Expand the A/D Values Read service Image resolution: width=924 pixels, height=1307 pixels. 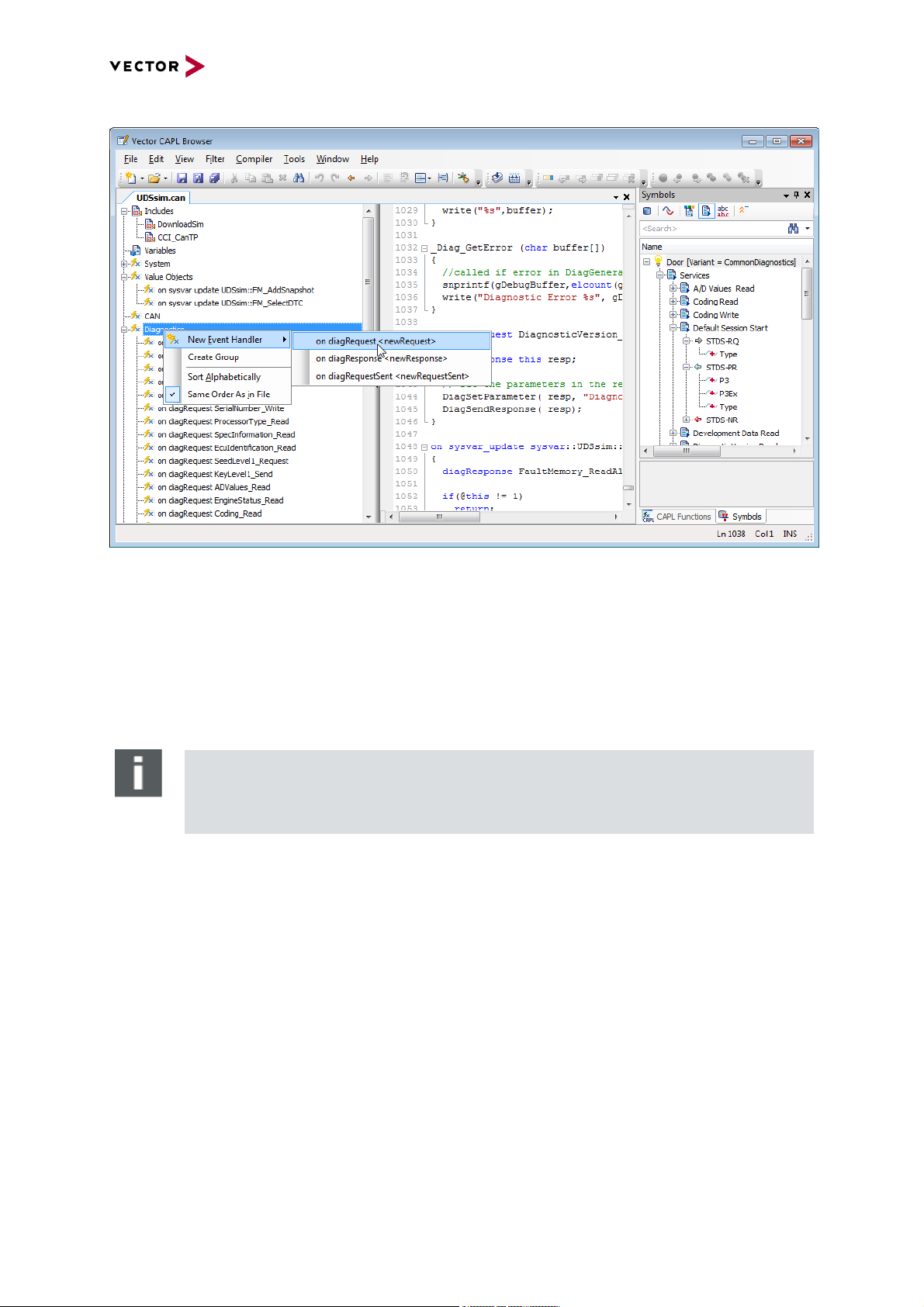point(673,289)
